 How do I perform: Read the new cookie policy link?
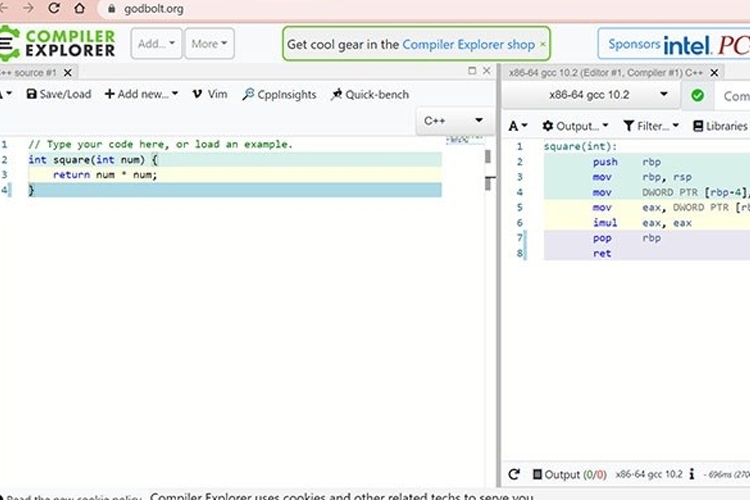click(74, 497)
